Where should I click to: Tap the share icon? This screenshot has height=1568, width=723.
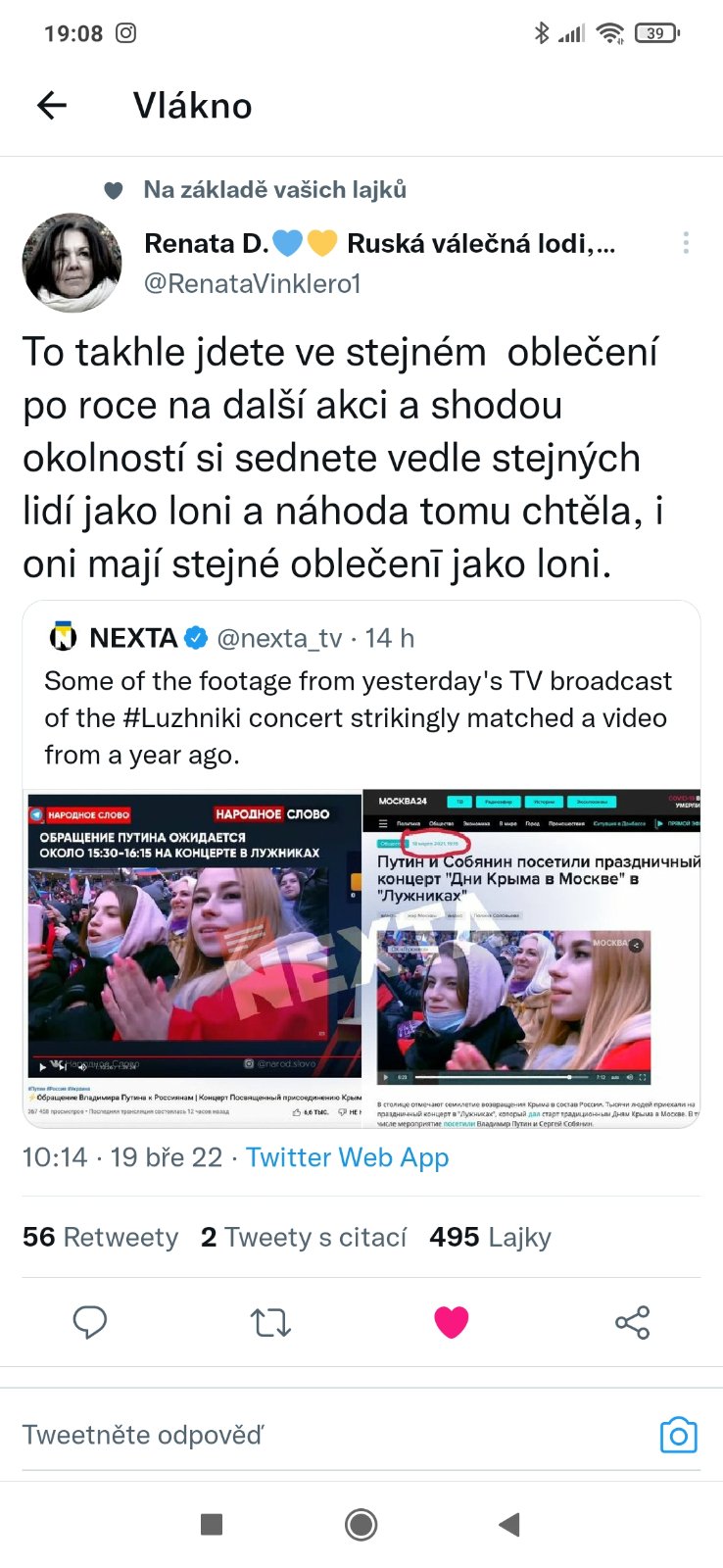tap(632, 1322)
